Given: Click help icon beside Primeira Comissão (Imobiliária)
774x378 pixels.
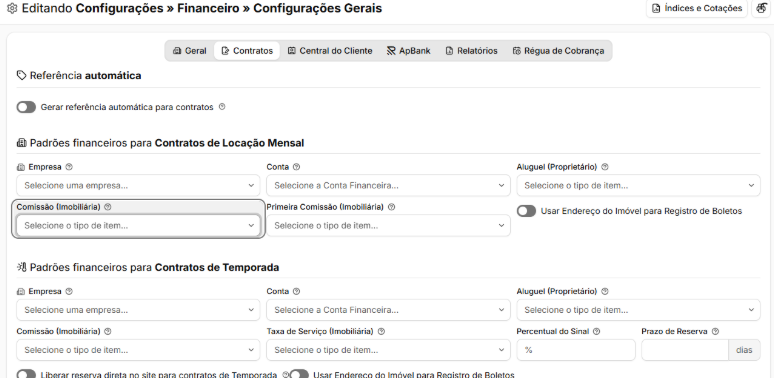Looking at the screenshot, I should (x=391, y=207).
